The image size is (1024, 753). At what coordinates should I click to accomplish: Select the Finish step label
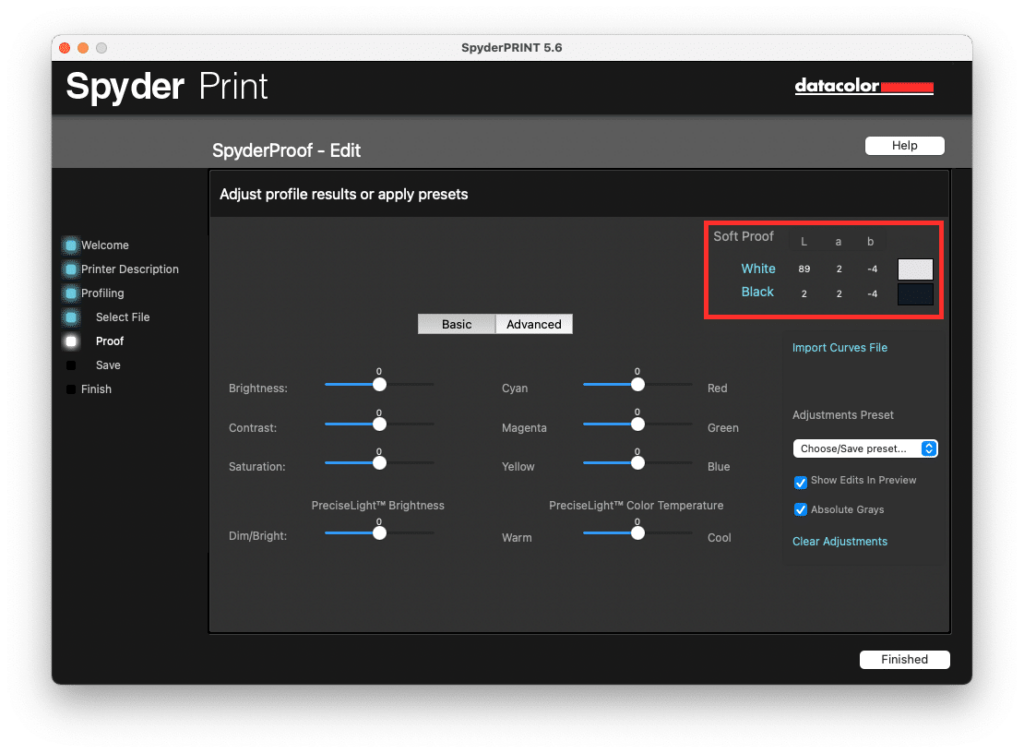tap(96, 389)
